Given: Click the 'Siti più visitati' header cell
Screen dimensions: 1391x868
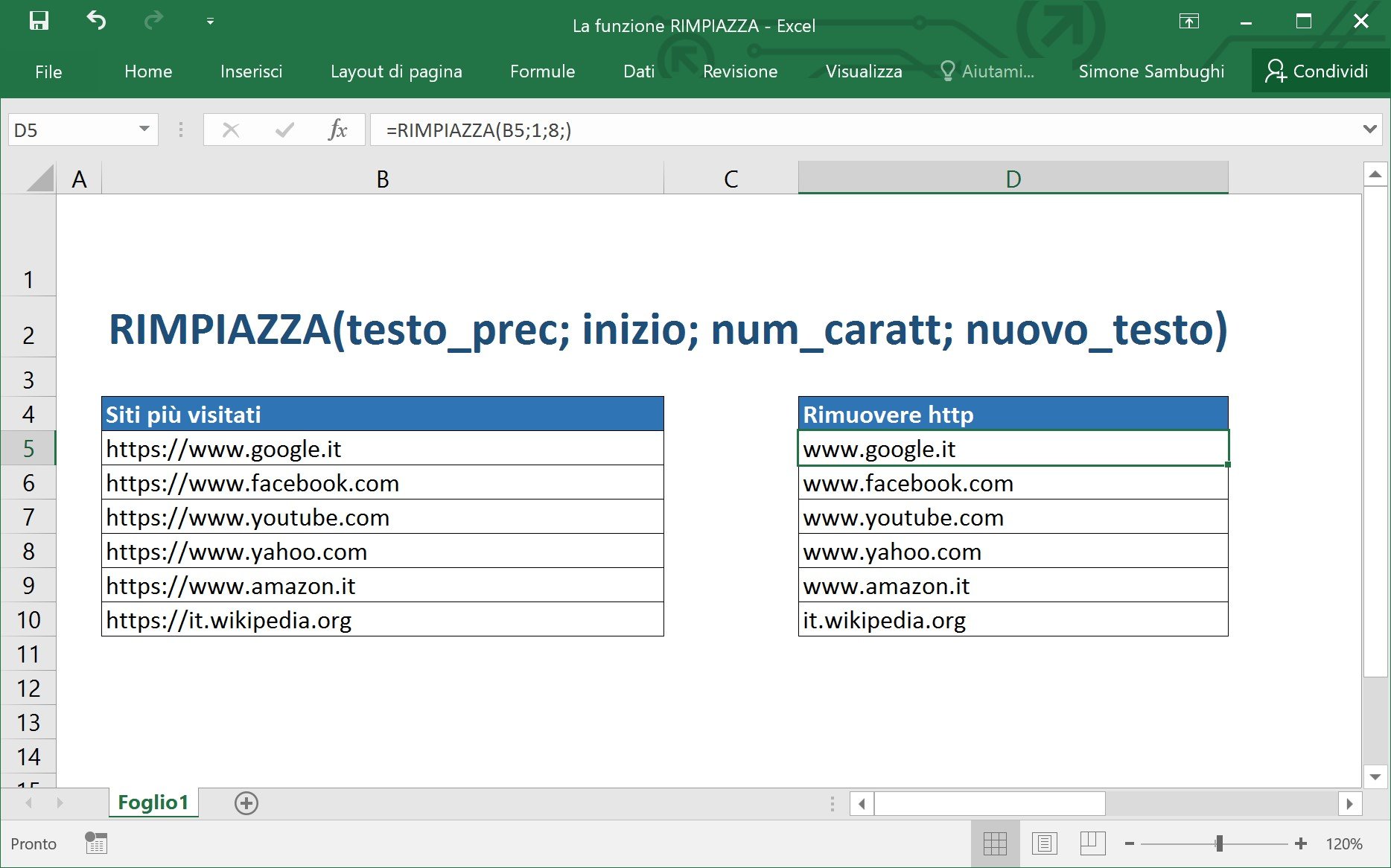Looking at the screenshot, I should [383, 414].
